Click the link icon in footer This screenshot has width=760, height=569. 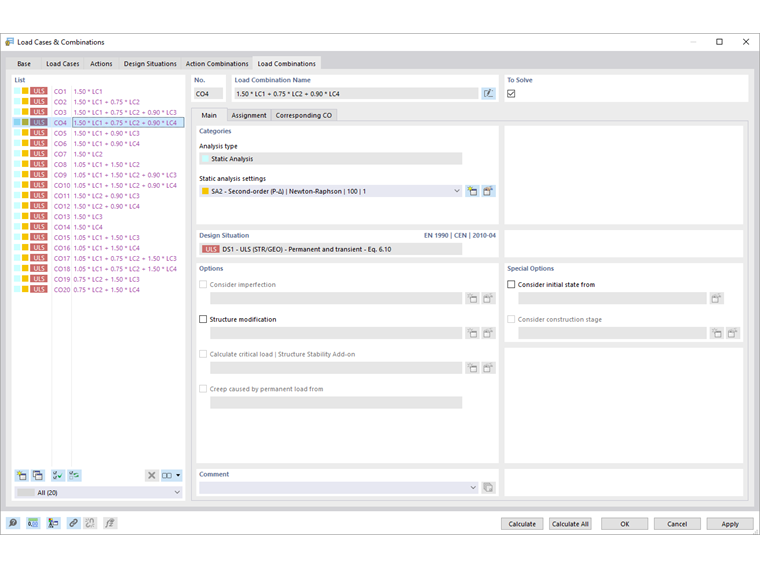73,523
